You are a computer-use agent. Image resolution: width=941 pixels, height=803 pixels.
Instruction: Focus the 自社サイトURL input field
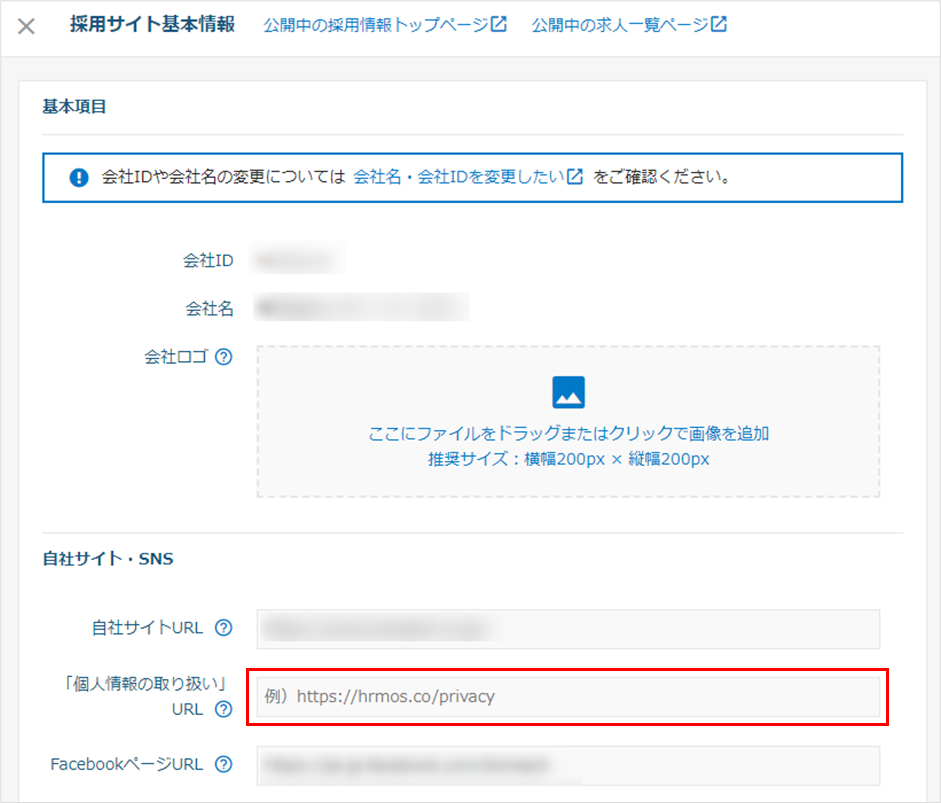click(568, 629)
